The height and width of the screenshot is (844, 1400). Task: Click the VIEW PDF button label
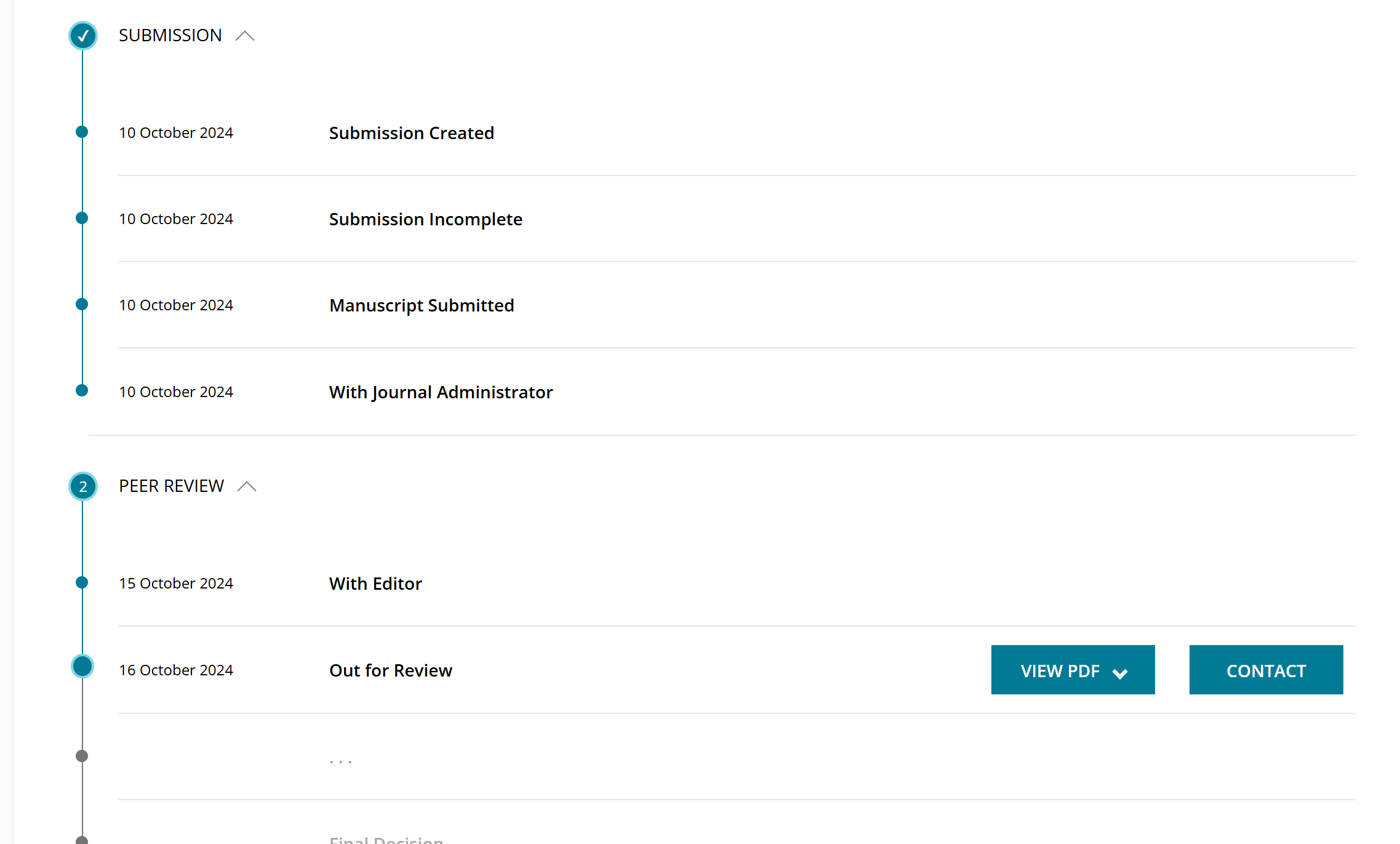tap(1060, 671)
